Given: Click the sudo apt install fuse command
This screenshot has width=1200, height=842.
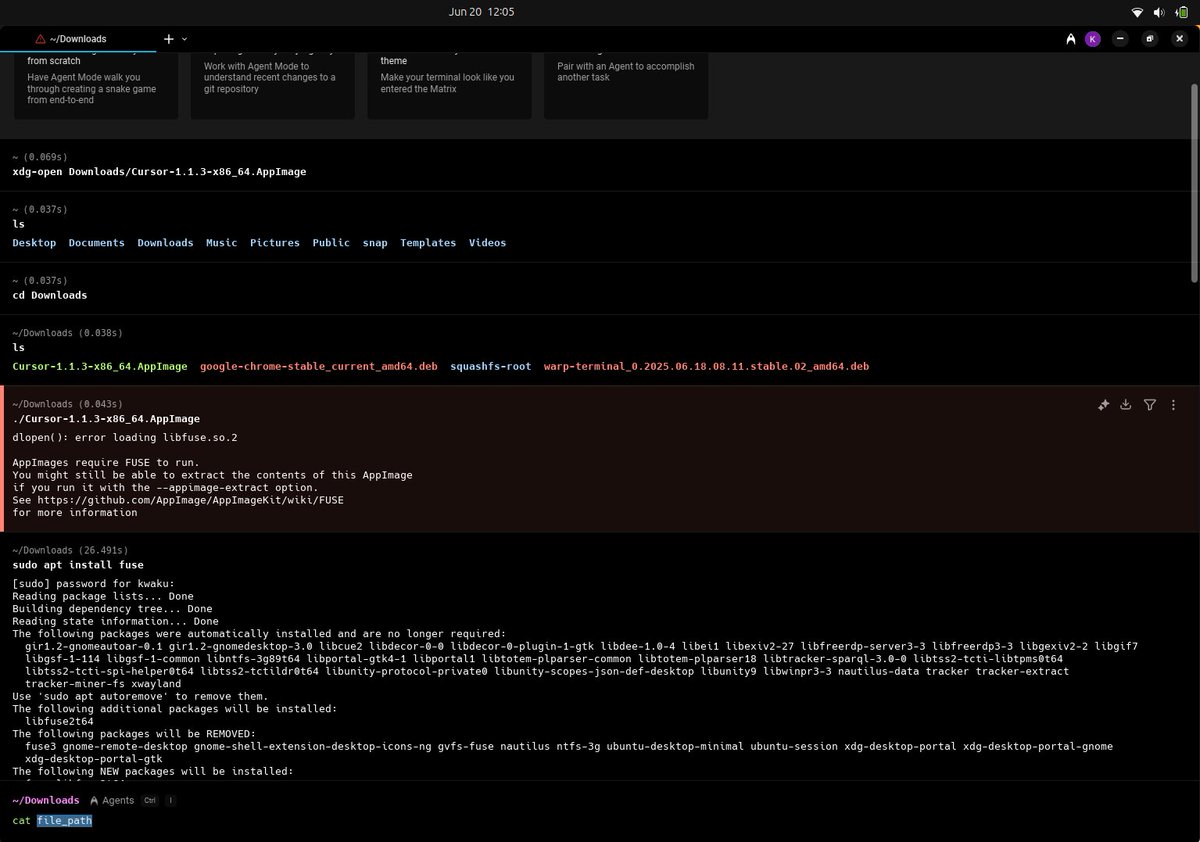Looking at the screenshot, I should coord(78,565).
